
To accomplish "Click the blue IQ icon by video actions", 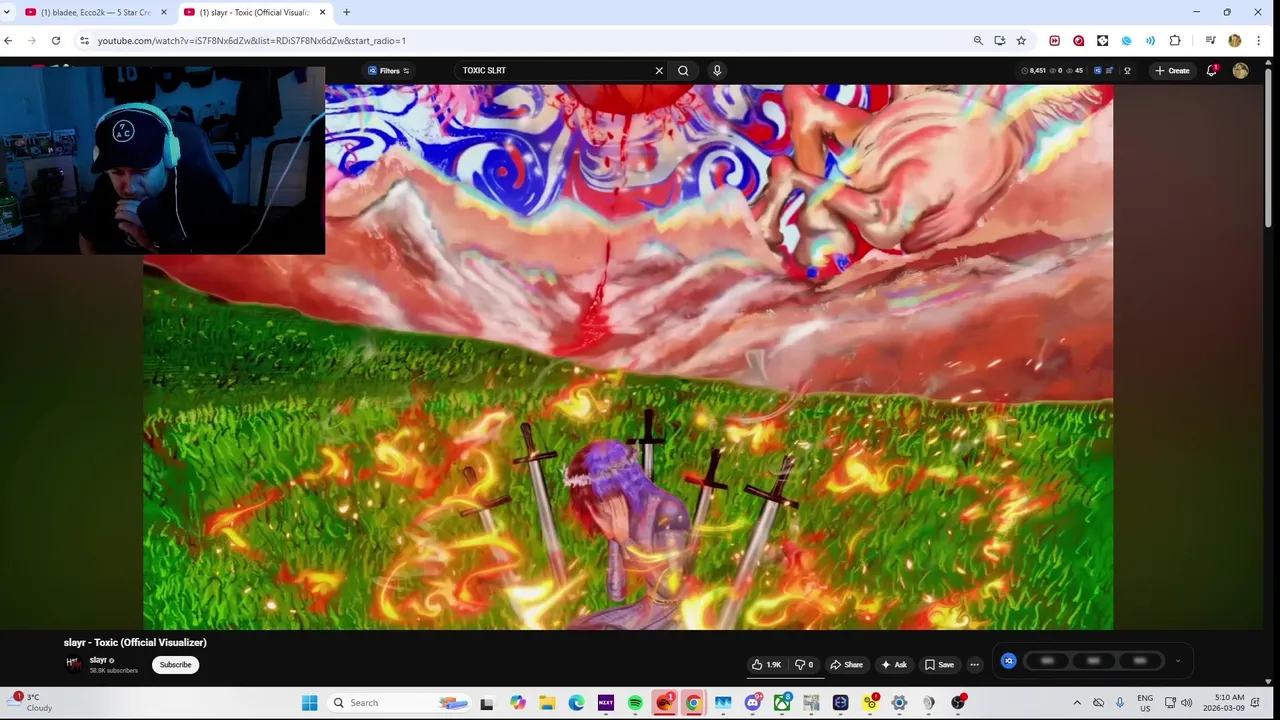I will point(1009,661).
